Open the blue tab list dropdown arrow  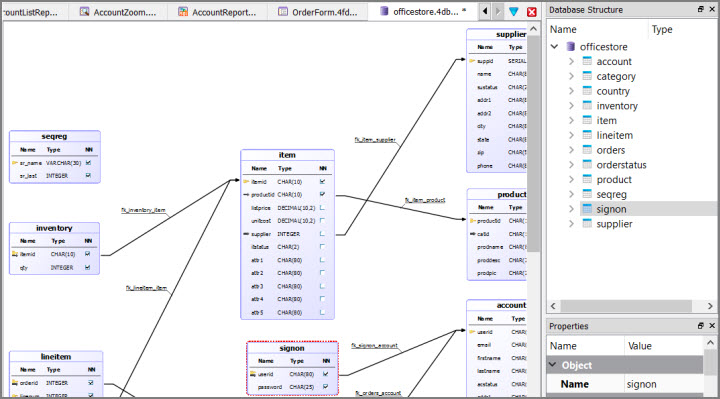(x=514, y=11)
